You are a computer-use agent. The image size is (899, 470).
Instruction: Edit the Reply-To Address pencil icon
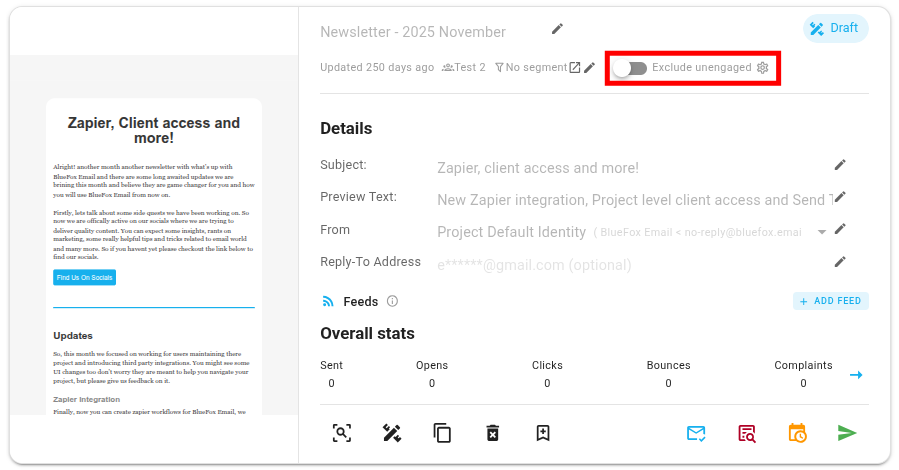pyautogui.click(x=840, y=262)
